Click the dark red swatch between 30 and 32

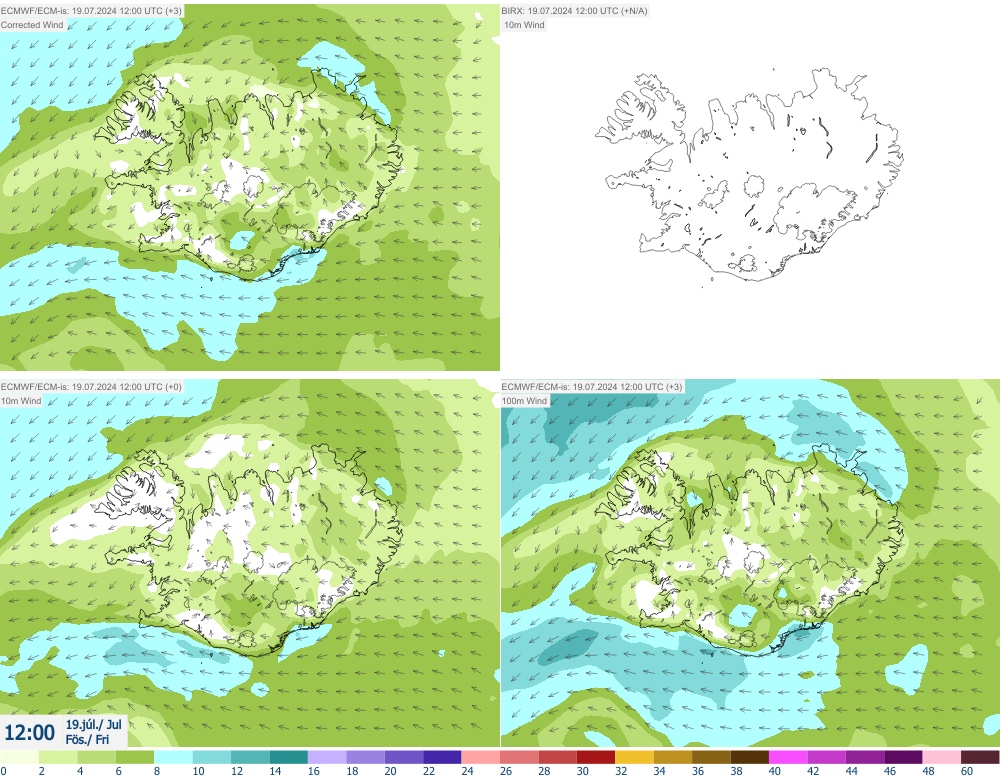[x=596, y=757]
